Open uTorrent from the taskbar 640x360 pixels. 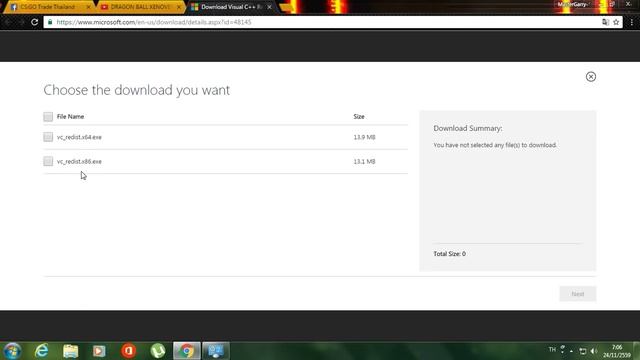158,351
